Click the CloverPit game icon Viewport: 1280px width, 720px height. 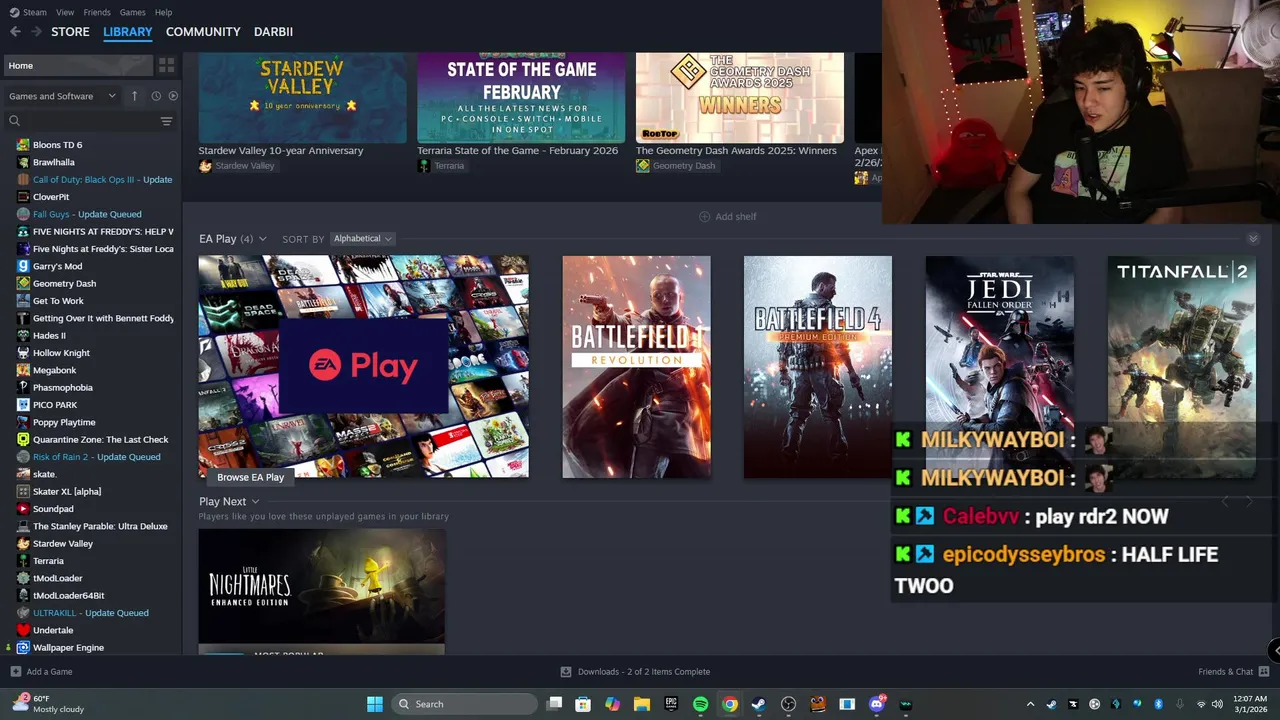23,197
